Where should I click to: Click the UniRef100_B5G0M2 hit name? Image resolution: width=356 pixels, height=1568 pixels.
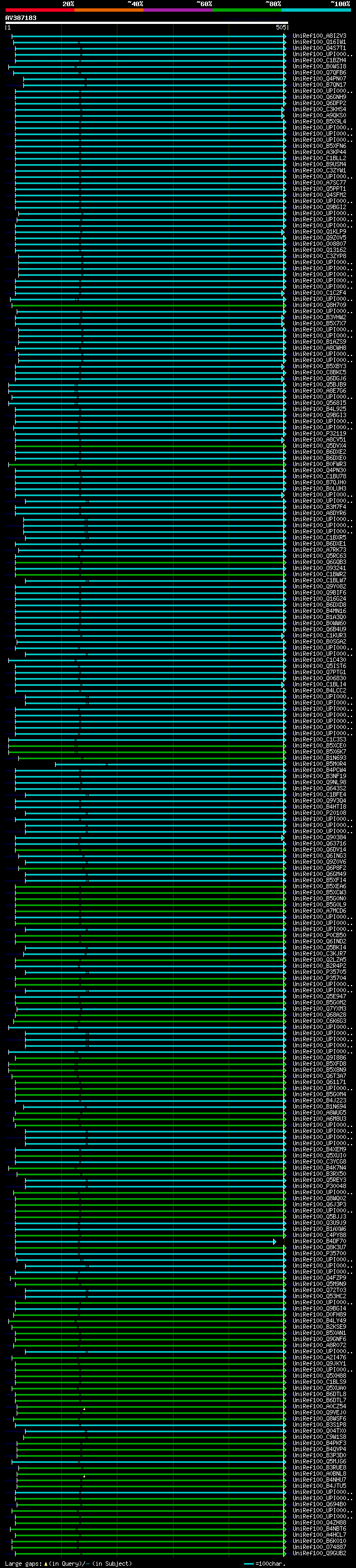[319, 1002]
